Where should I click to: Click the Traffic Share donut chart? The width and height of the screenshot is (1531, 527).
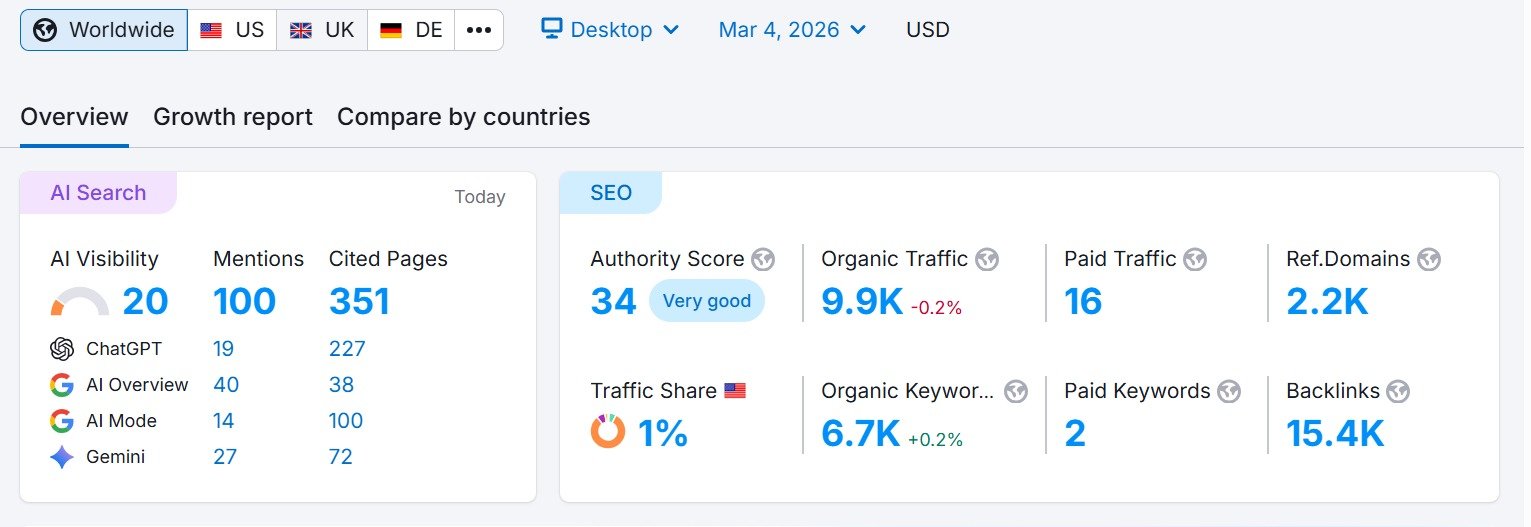(x=608, y=432)
